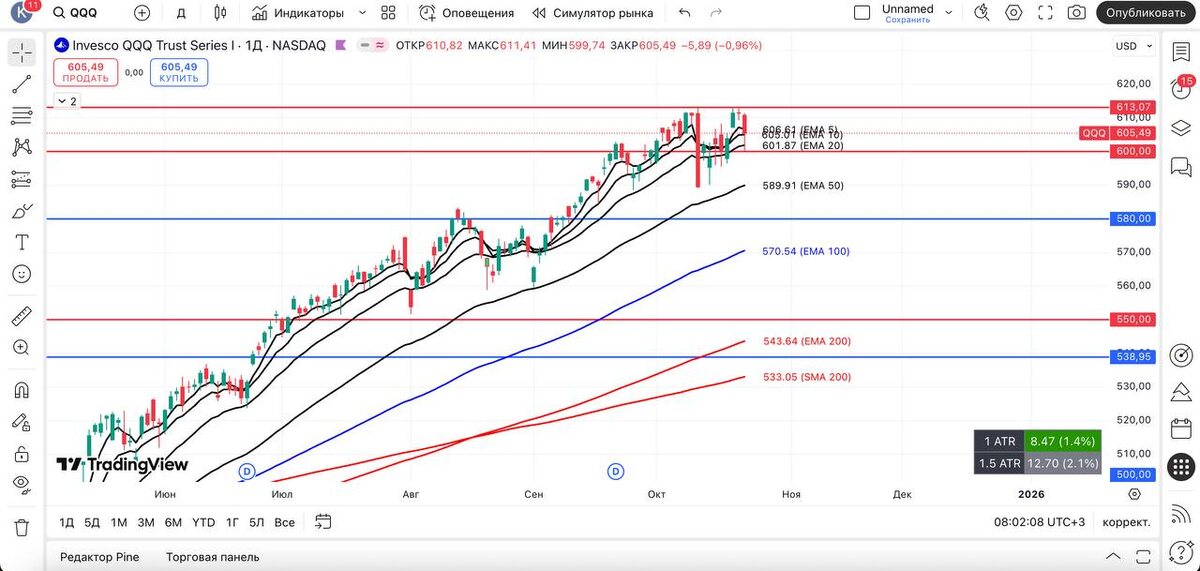Image resolution: width=1200 pixels, height=571 pixels.
Task: Select the crosshair cursor tool
Action: pos(21,54)
